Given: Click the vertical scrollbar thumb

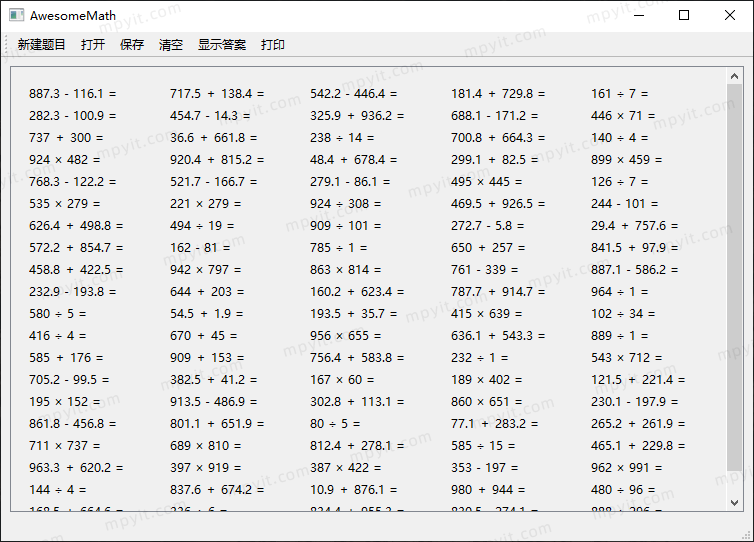Looking at the screenshot, I should 734,277.
